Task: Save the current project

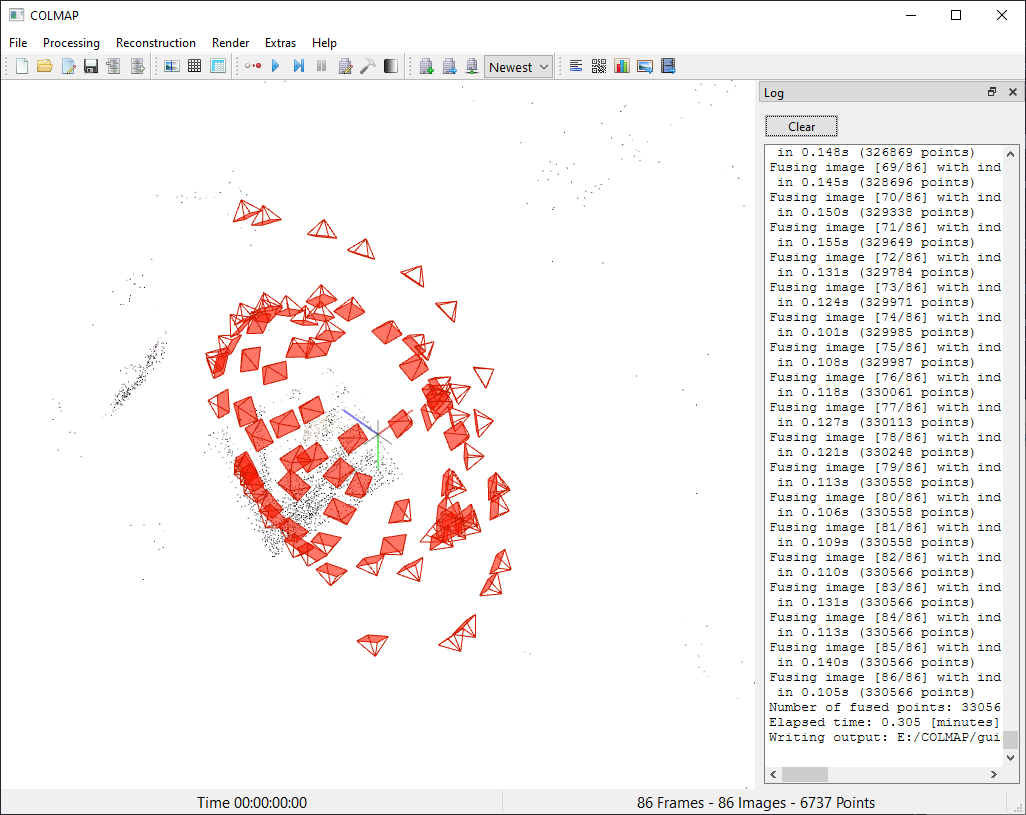Action: [91, 65]
